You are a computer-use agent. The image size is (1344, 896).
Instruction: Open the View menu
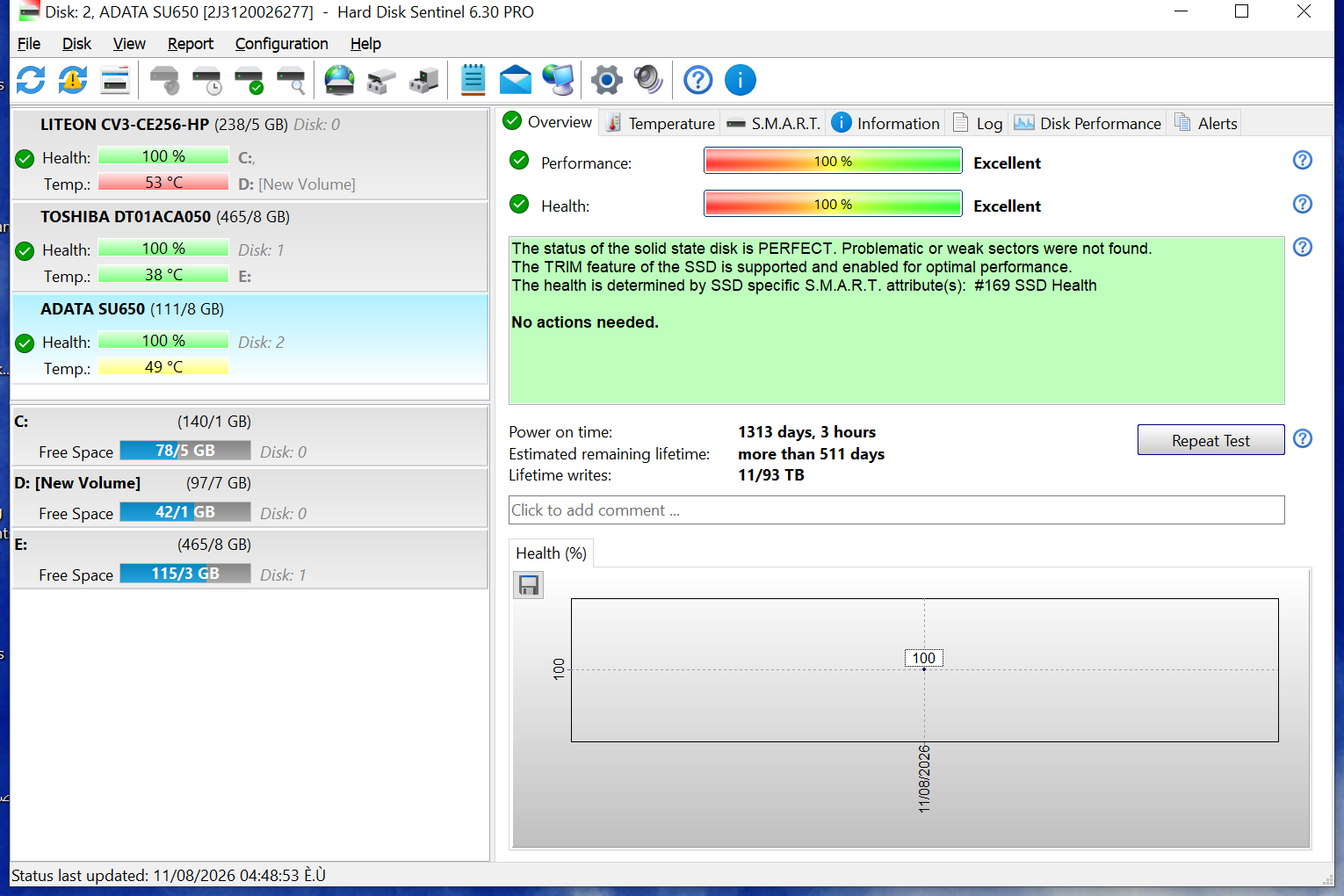click(x=129, y=44)
